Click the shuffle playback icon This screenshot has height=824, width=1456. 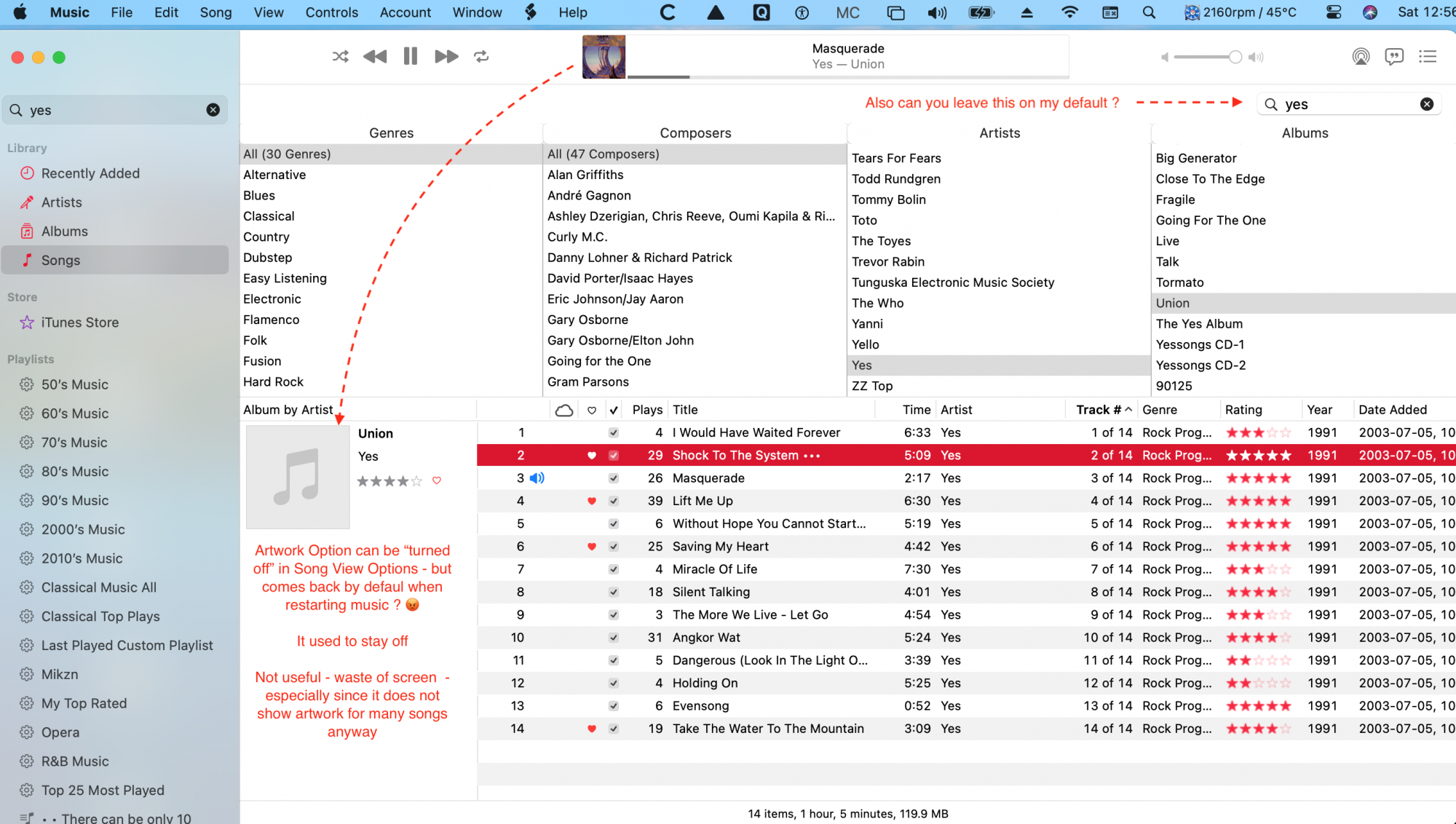pos(339,56)
